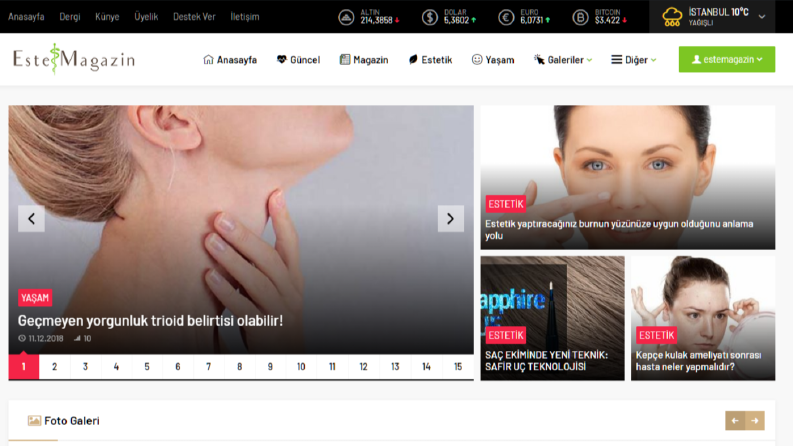Click the gold (Altın) price icon
The height and width of the screenshot is (446, 793).
346,17
